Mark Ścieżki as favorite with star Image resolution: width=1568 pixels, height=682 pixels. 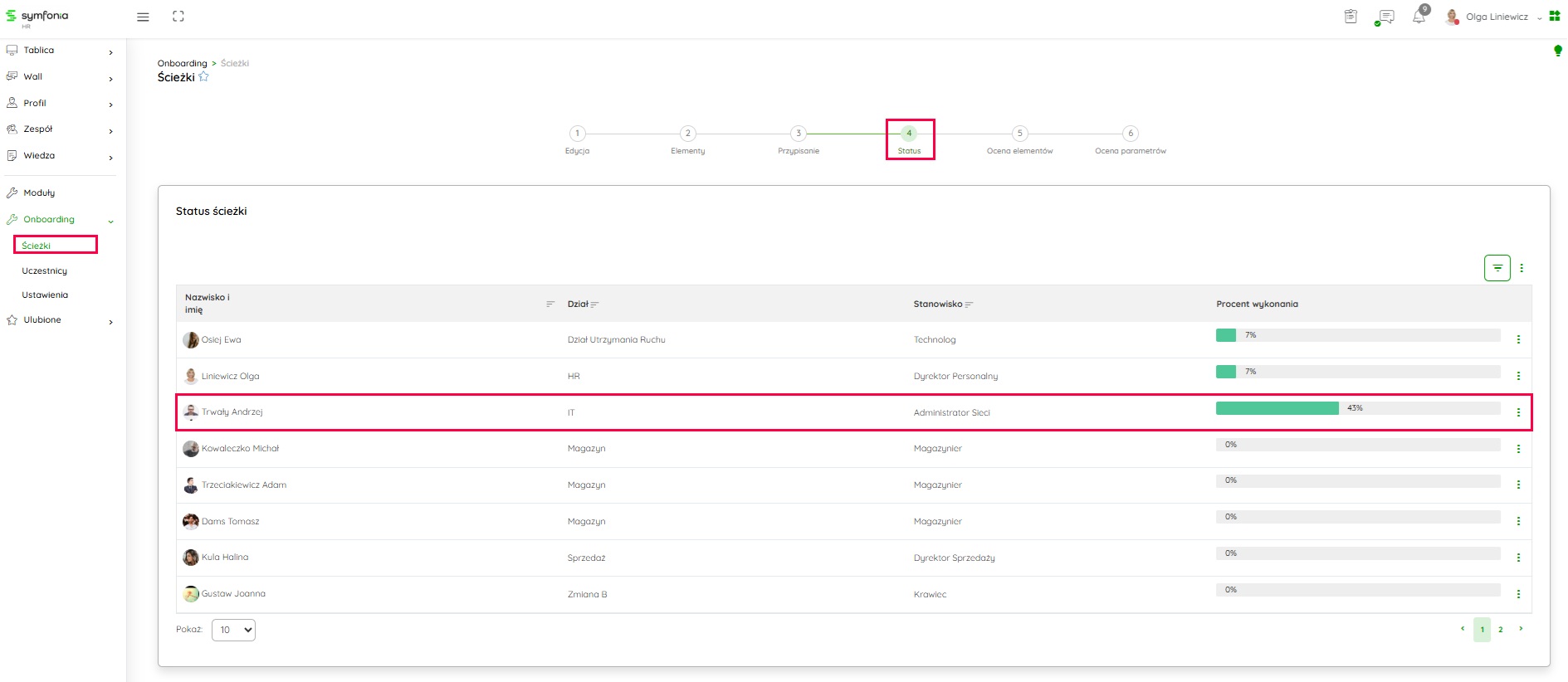(x=203, y=77)
